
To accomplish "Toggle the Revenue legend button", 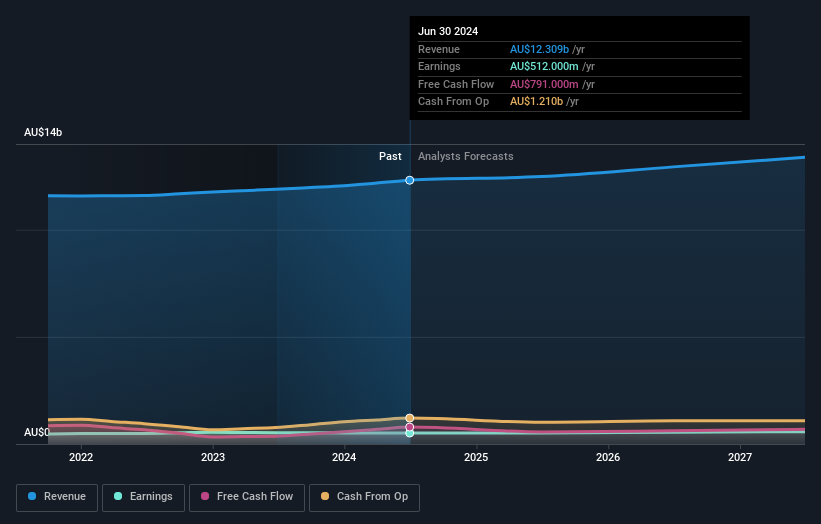I will coord(57,497).
